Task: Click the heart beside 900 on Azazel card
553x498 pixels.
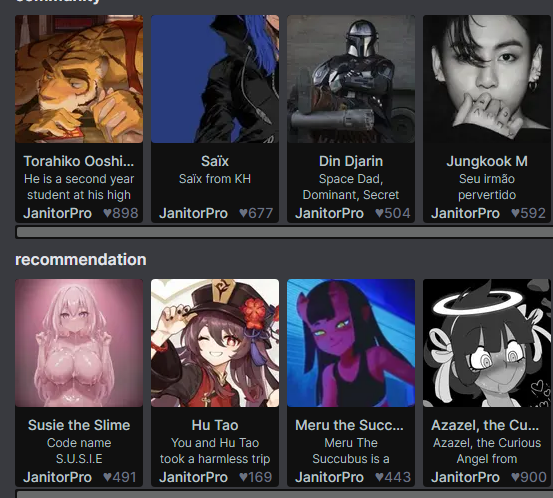Action: [x=515, y=477]
